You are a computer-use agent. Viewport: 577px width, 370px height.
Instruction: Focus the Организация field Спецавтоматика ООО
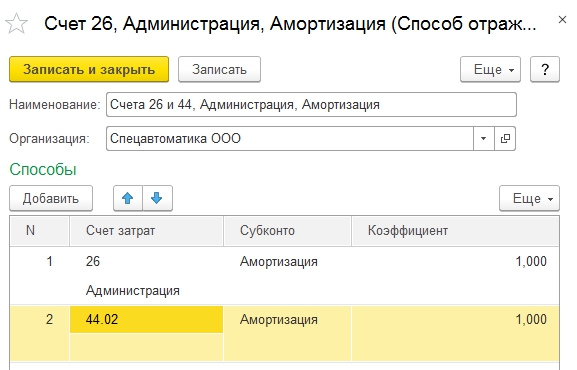pyautogui.click(x=290, y=138)
